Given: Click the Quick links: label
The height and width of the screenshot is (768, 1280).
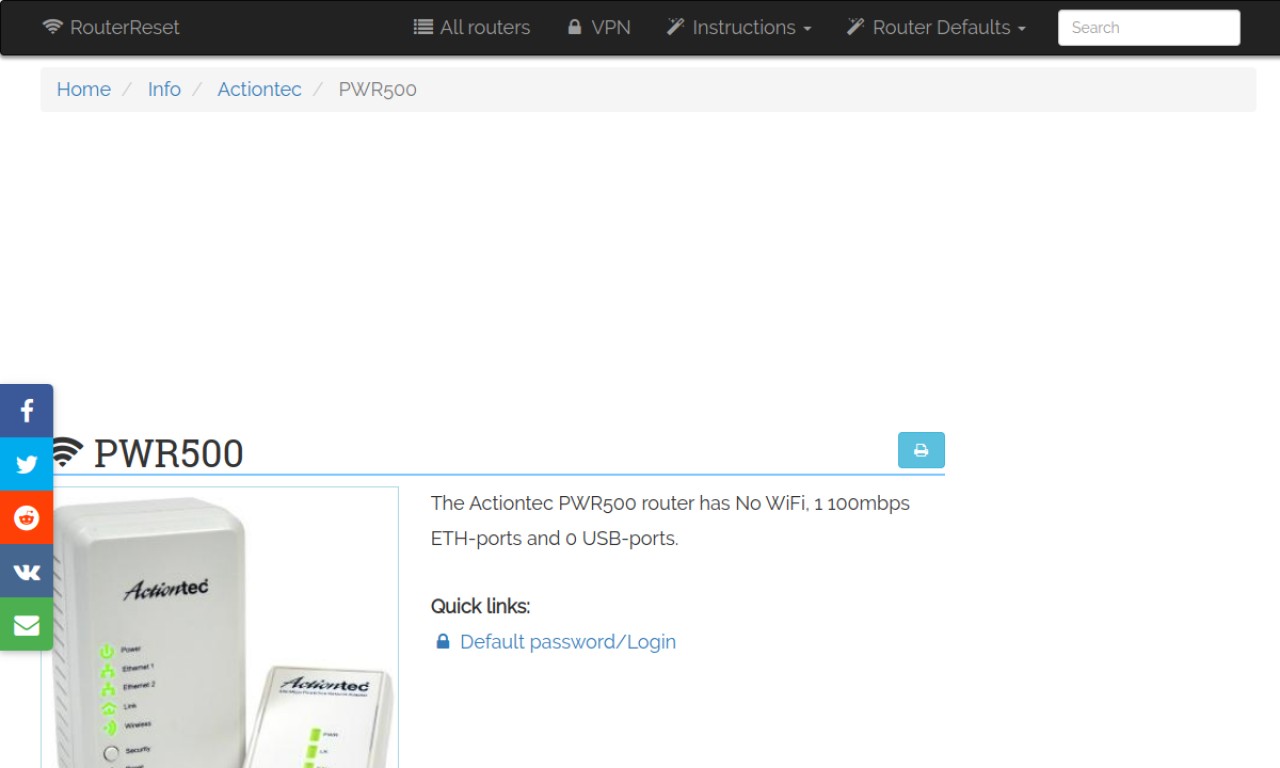Looking at the screenshot, I should point(480,606).
